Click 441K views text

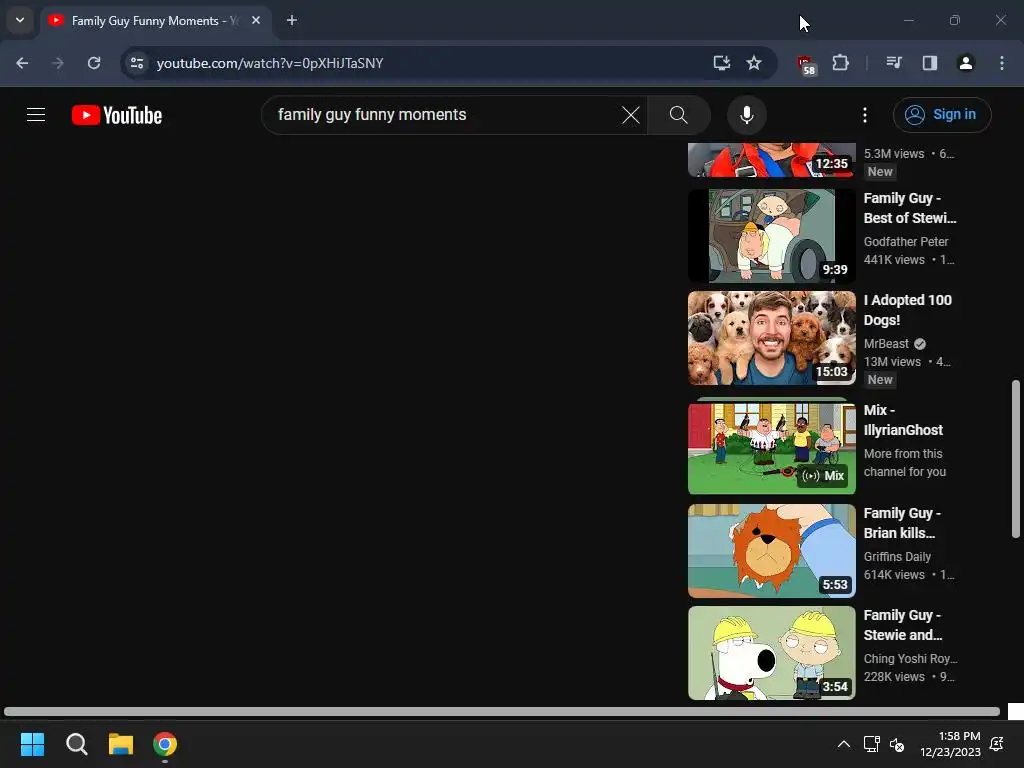click(894, 260)
